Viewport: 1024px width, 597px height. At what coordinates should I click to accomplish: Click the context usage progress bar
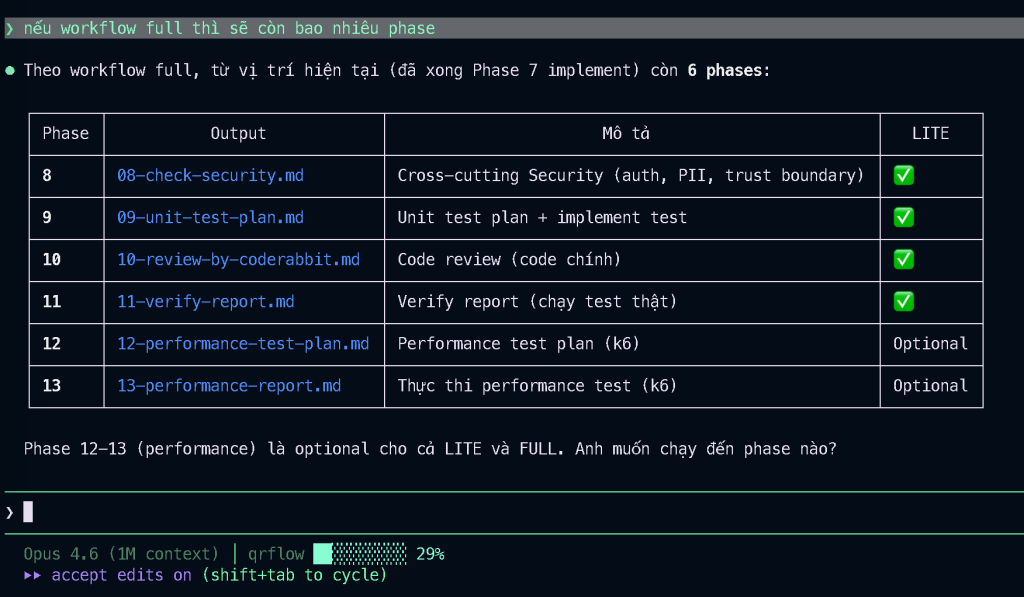[360, 554]
